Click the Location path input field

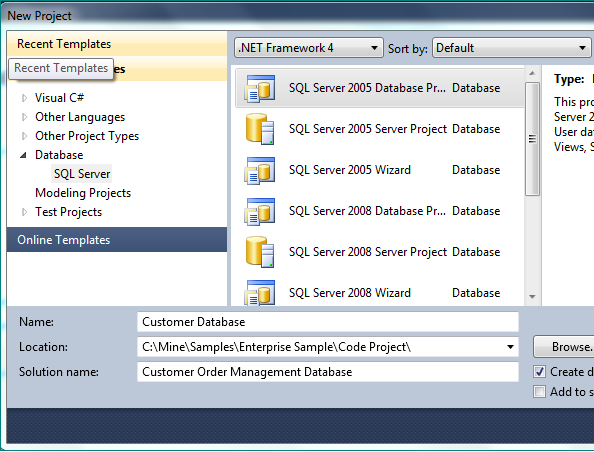coord(328,347)
